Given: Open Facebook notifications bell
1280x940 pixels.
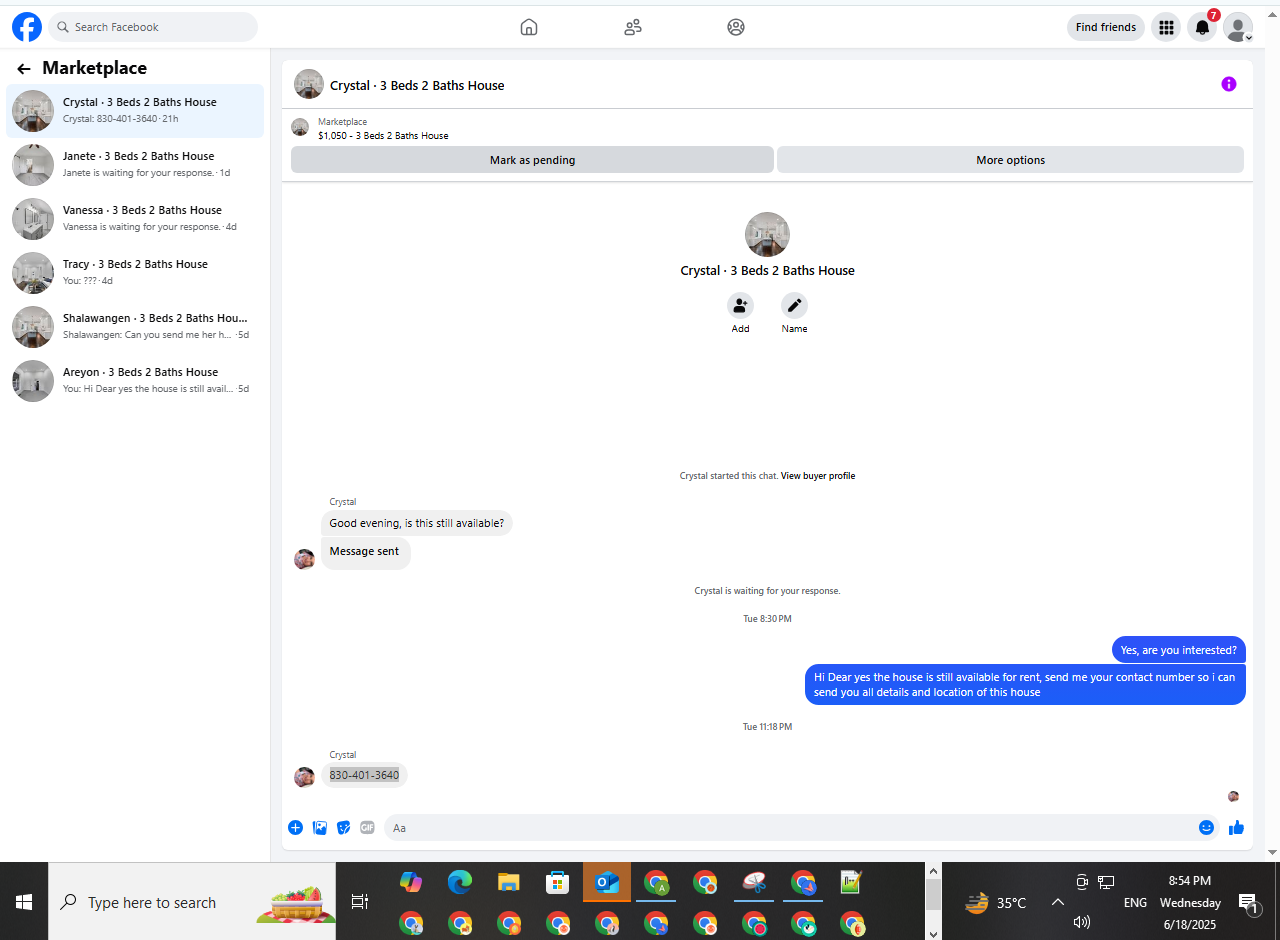Looking at the screenshot, I should pos(1202,27).
